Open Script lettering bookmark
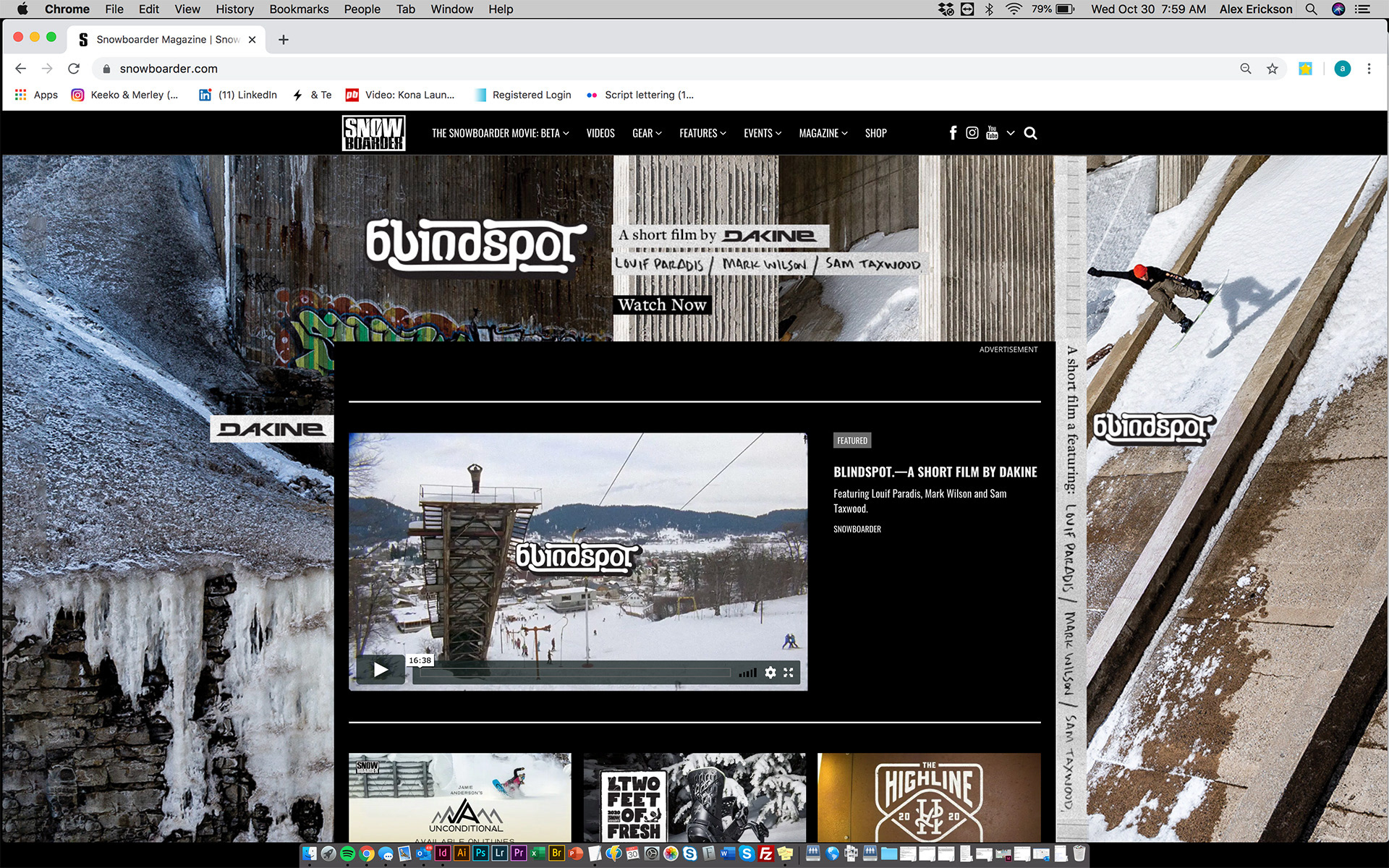 click(640, 95)
